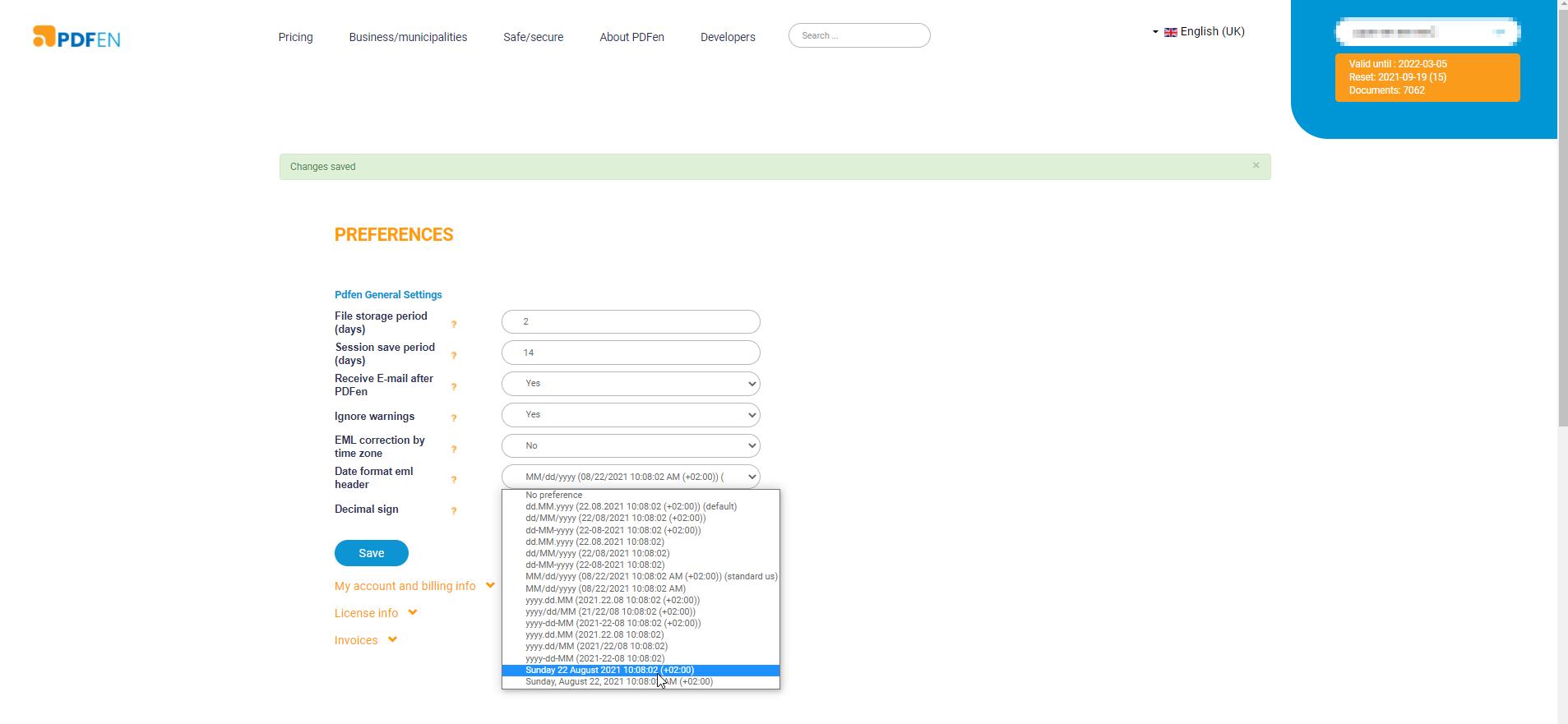1568x724 pixels.
Task: Open help for EML correction by time zone
Action: click(x=454, y=450)
